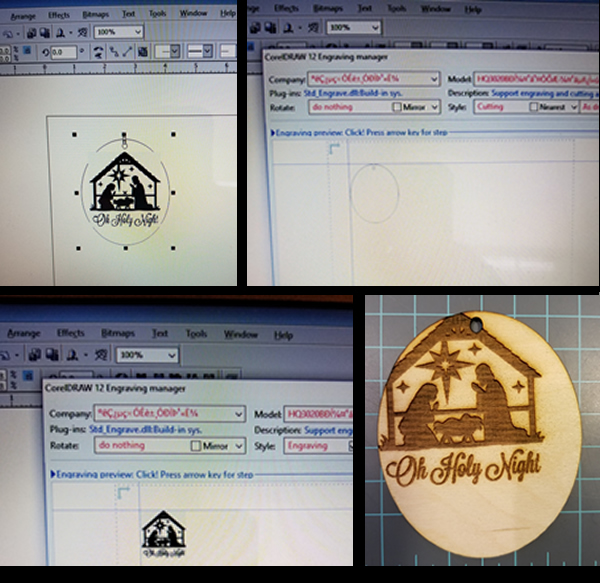Click the Model field in the Cutting dialog
600x583 pixels.
[x=536, y=79]
